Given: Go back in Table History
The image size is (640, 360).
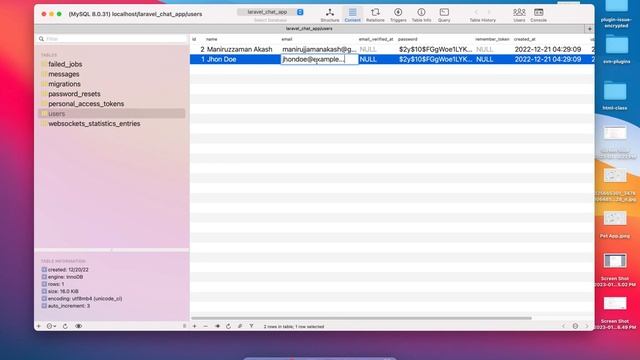Looking at the screenshot, I should (x=476, y=12).
